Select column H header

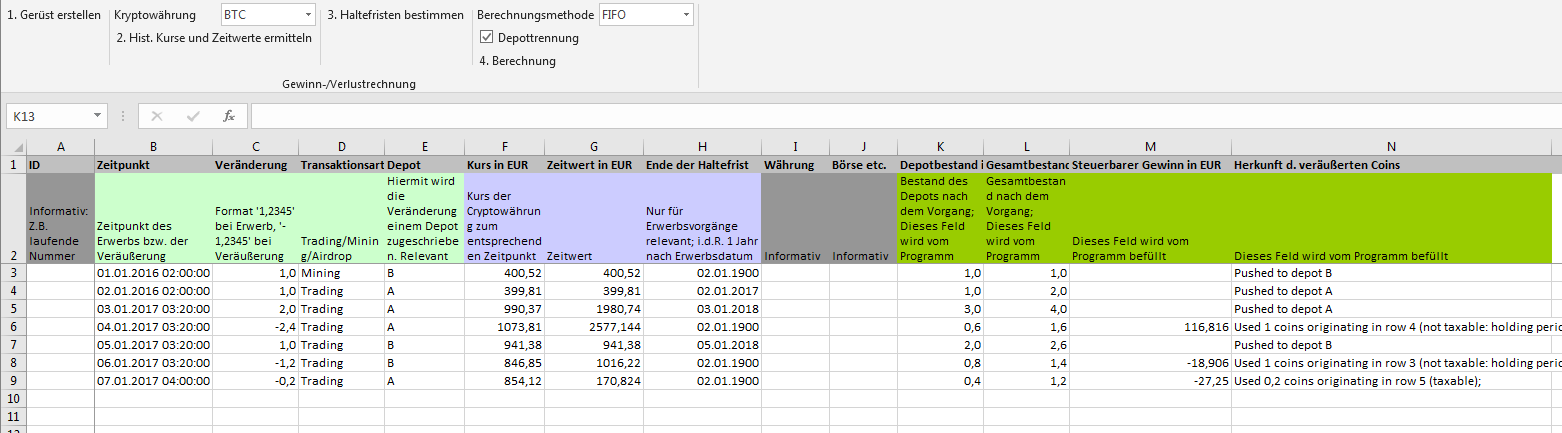point(702,147)
